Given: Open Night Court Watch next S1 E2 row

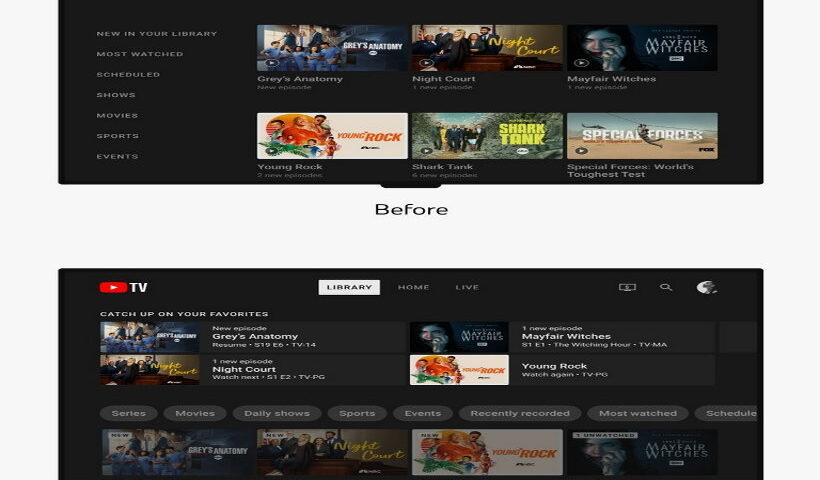Looking at the screenshot, I should tap(253, 370).
